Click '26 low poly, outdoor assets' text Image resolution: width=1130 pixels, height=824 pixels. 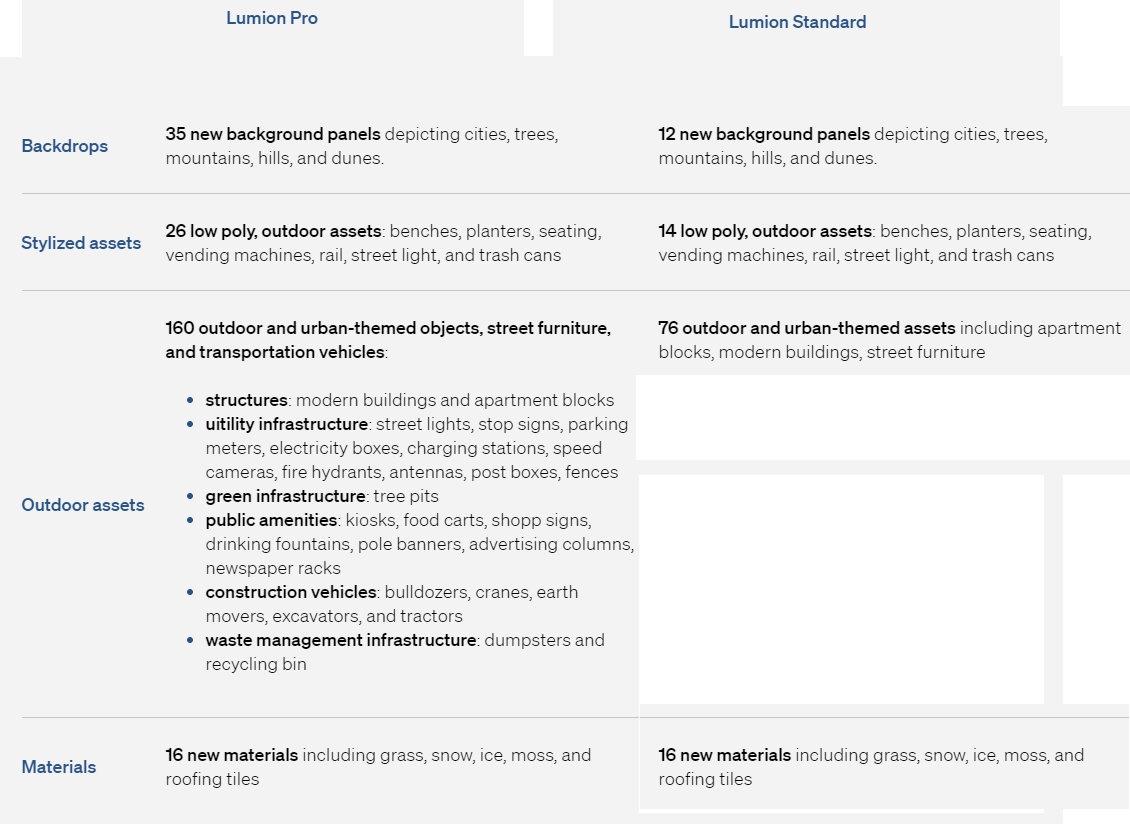click(274, 231)
